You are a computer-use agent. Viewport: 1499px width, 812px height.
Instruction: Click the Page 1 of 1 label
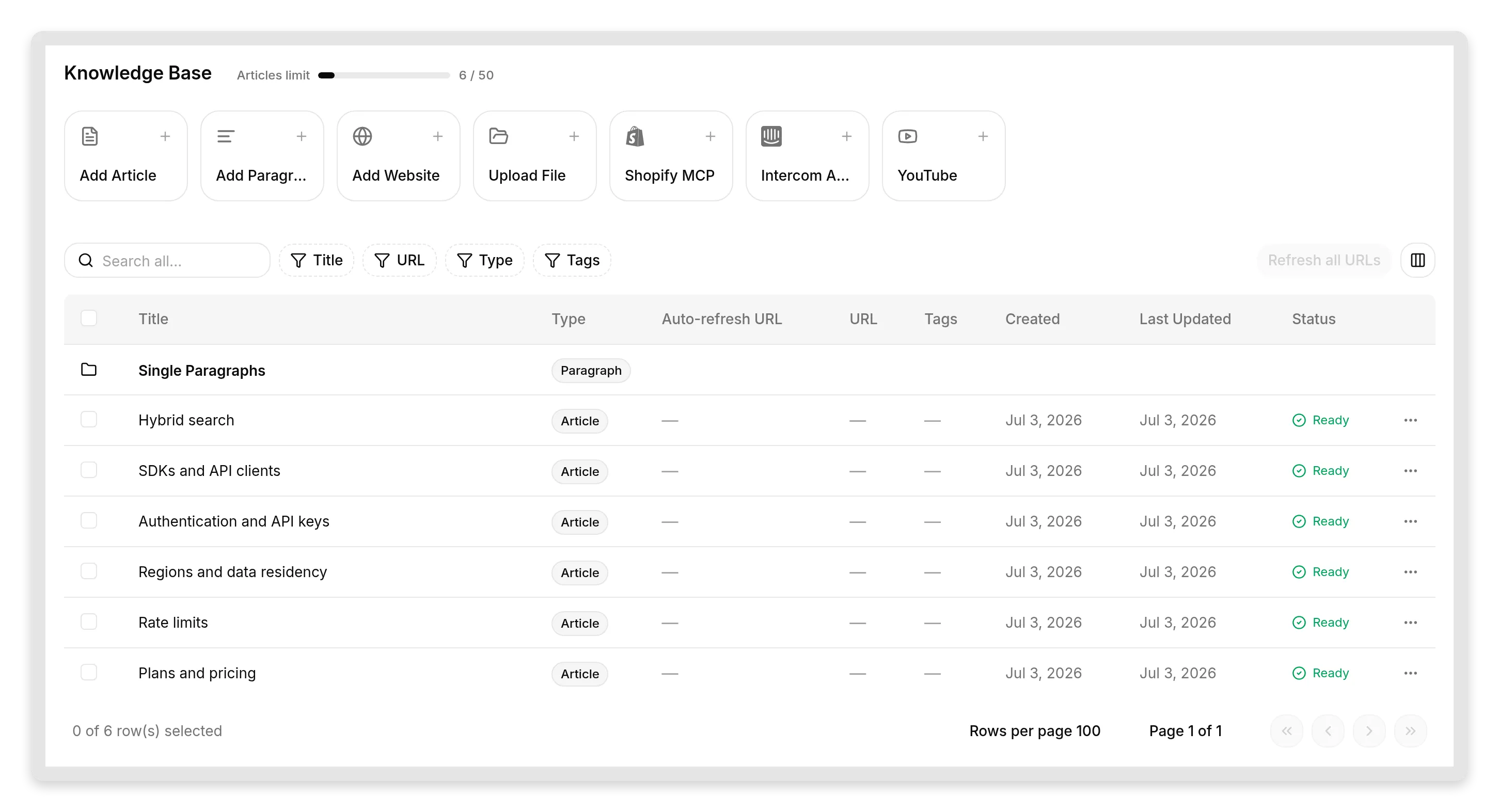(x=1185, y=730)
